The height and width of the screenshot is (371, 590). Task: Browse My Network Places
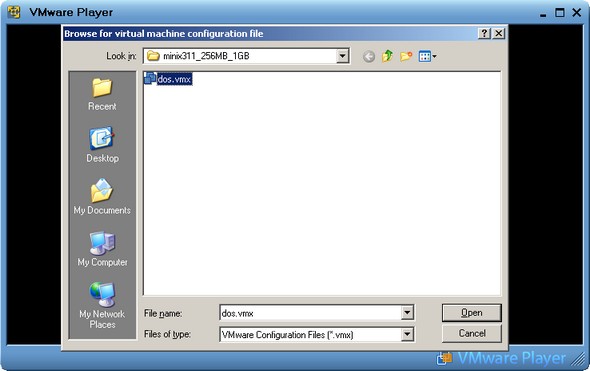pos(102,305)
